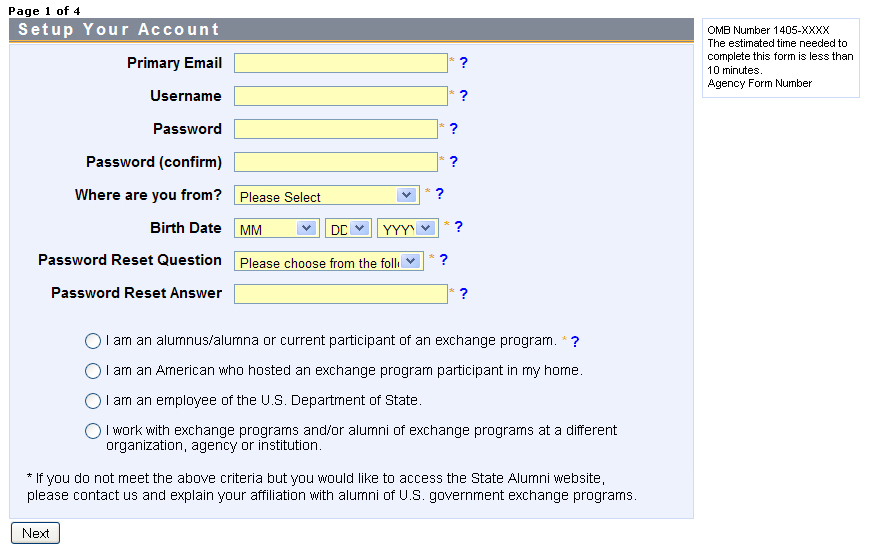The height and width of the screenshot is (558, 870).
Task: Focus the Username text field
Action: (340, 96)
